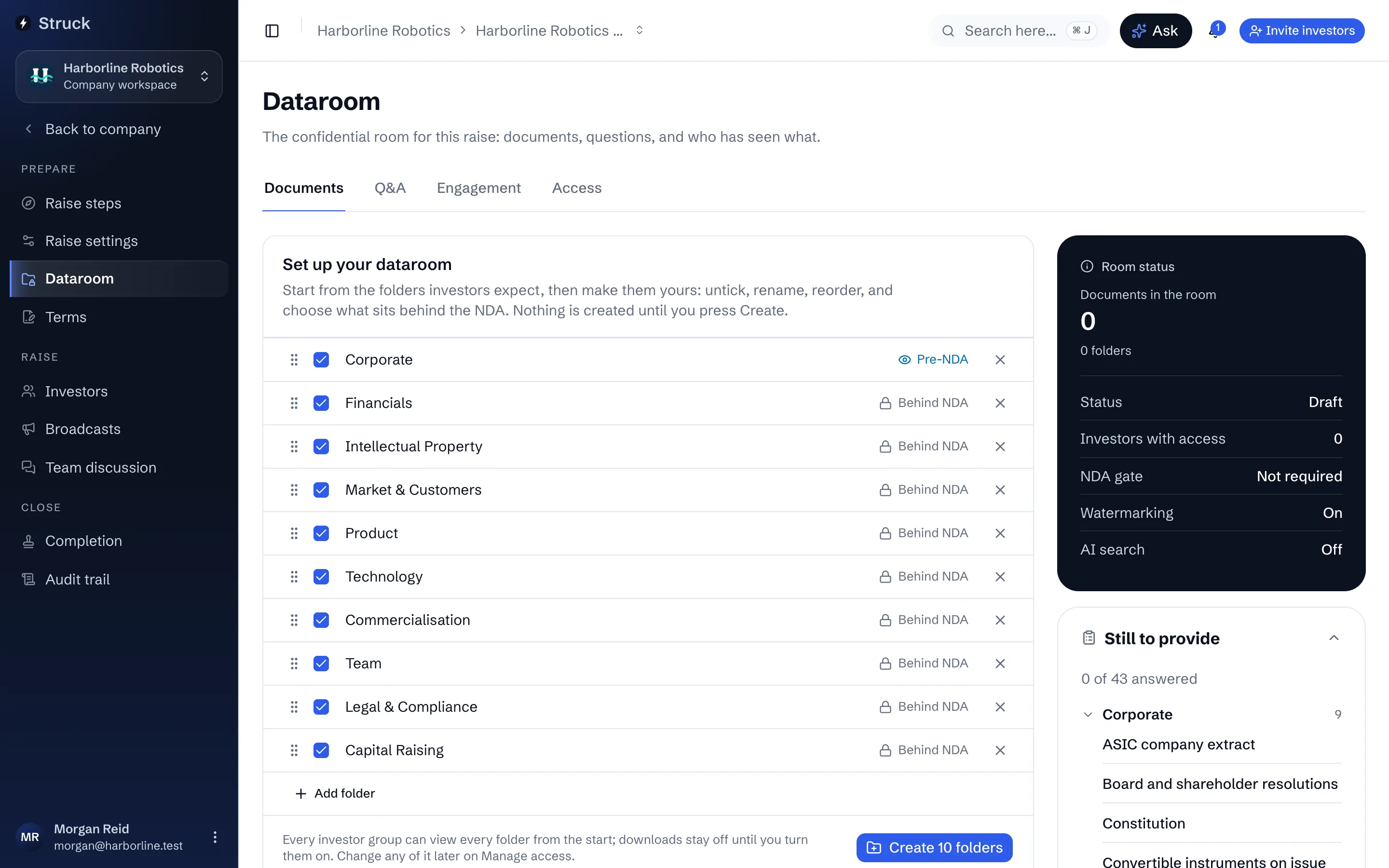Click the Still to provide clipboard icon
The image size is (1389, 868).
1089,638
